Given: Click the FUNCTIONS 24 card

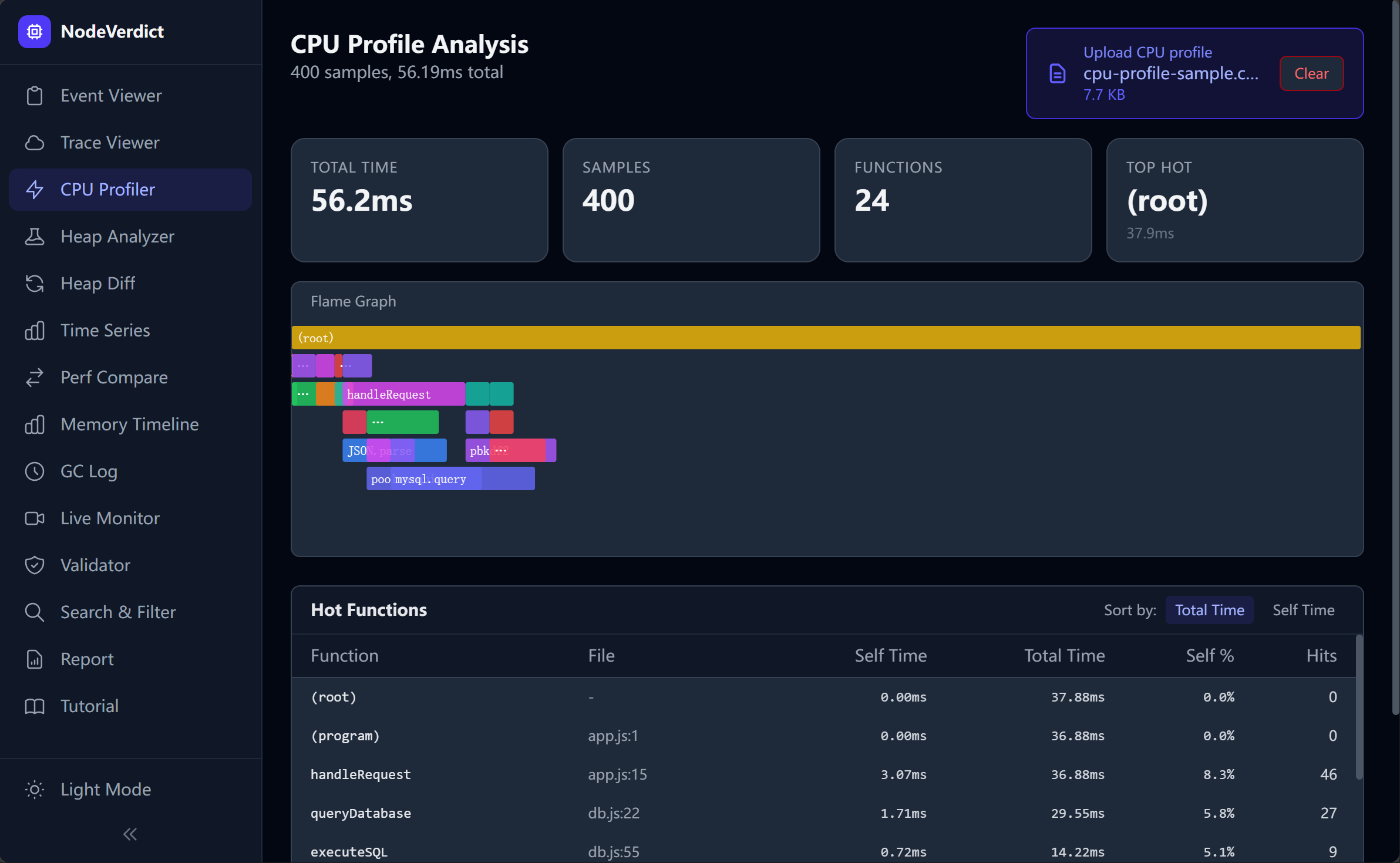Looking at the screenshot, I should [x=963, y=200].
